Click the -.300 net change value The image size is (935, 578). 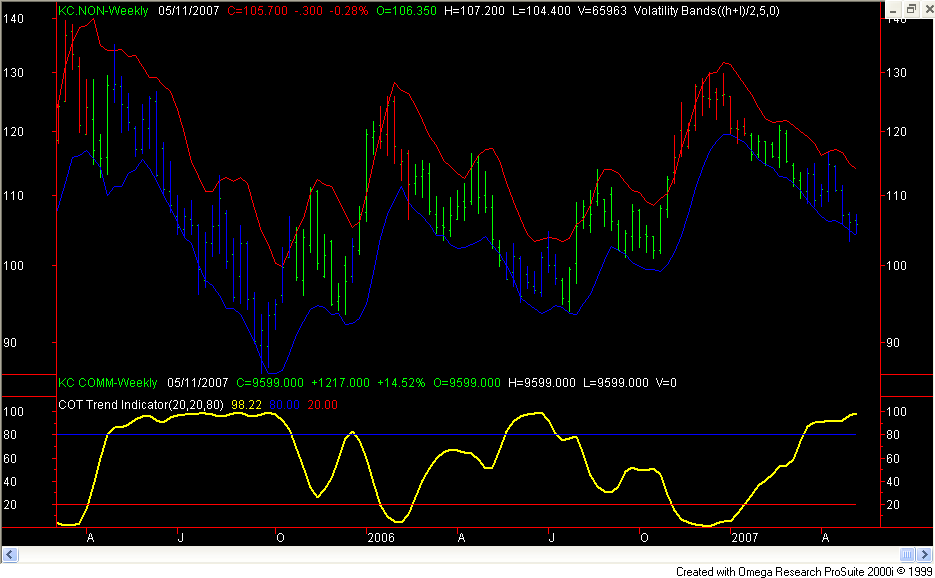click(308, 11)
